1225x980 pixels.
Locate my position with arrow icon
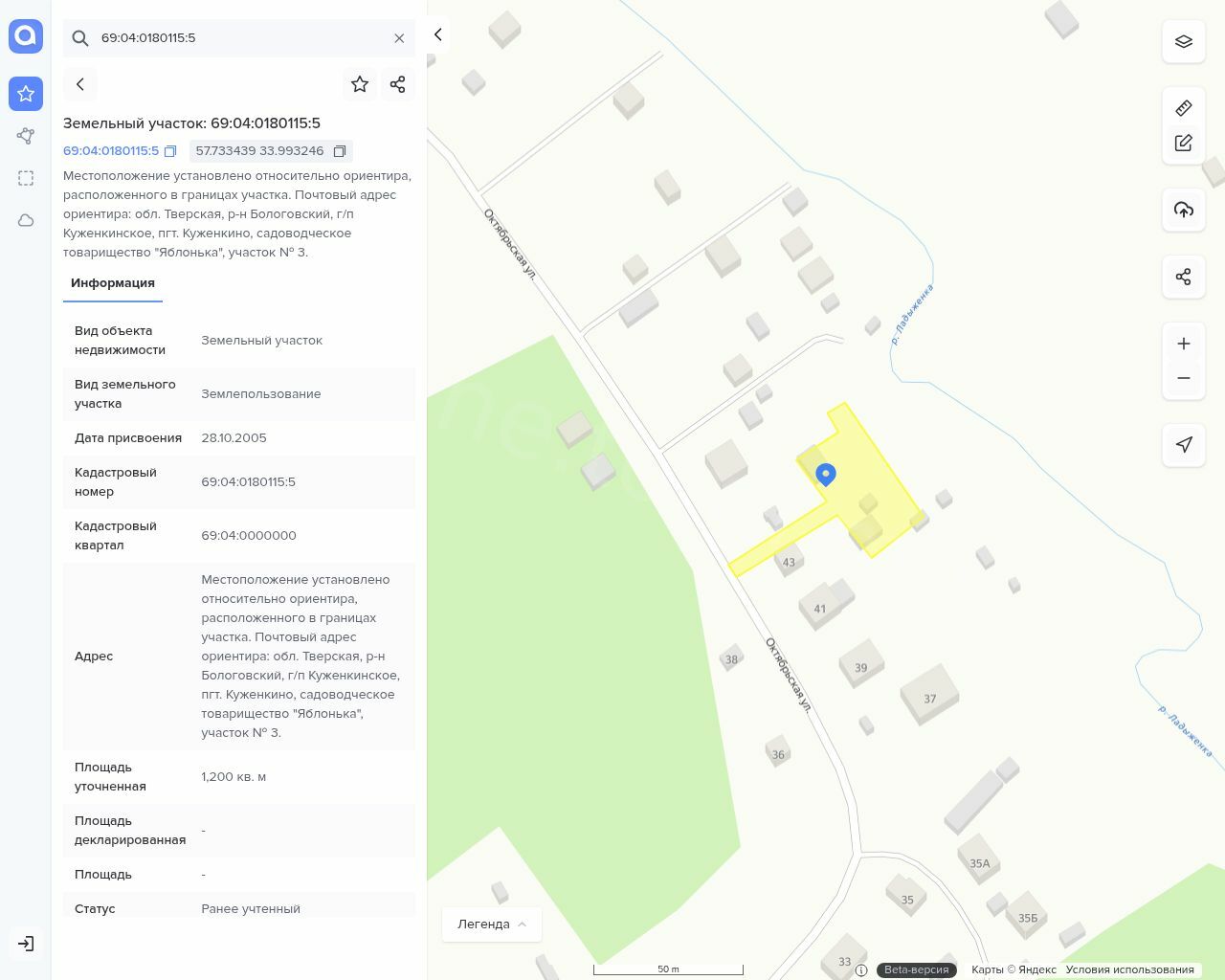(x=1183, y=445)
